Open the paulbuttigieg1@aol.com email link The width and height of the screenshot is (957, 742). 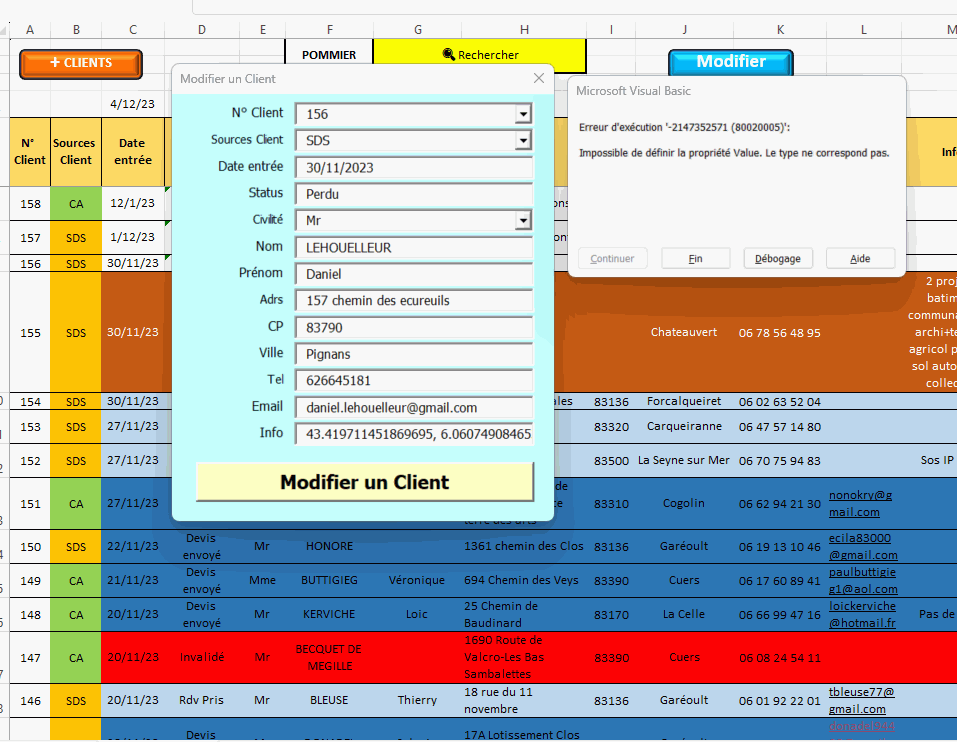point(862,580)
